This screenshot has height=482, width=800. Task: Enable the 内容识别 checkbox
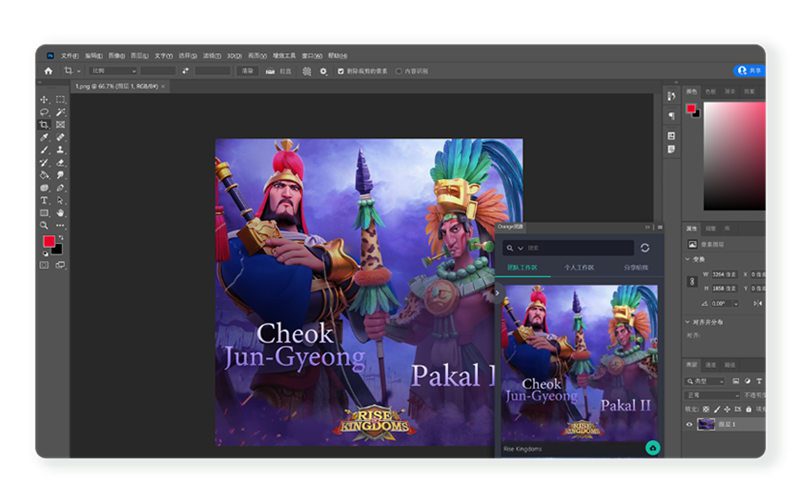[x=399, y=71]
